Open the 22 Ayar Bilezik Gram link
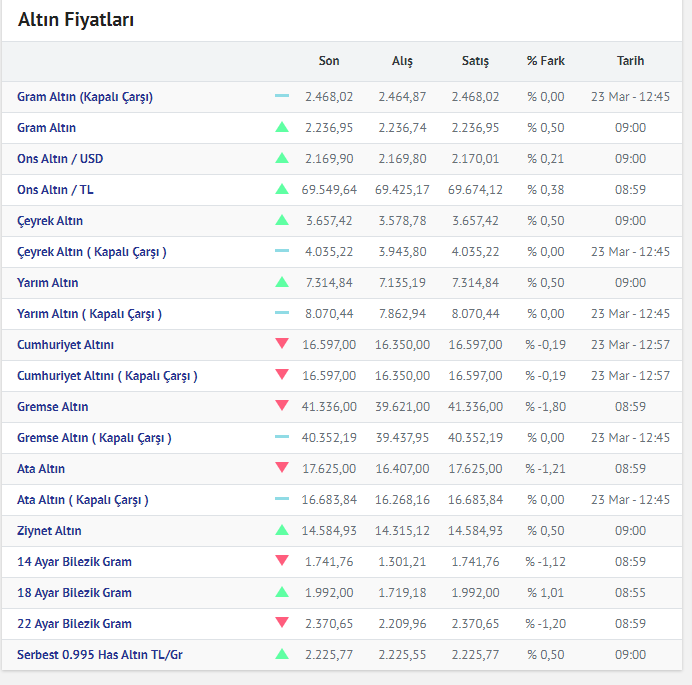Viewport: 692px width, 685px height. [x=75, y=624]
